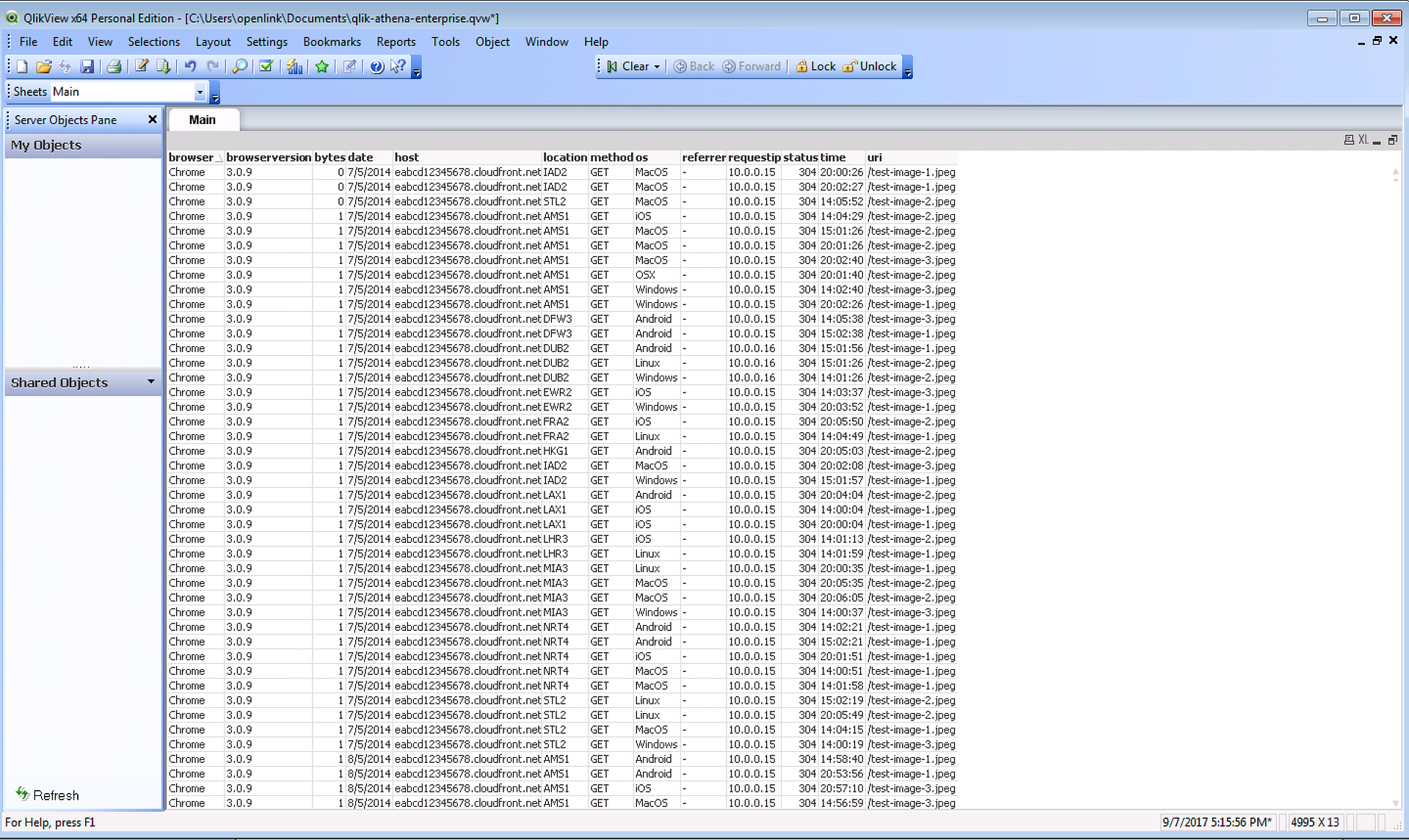Open the Object menu

click(492, 42)
